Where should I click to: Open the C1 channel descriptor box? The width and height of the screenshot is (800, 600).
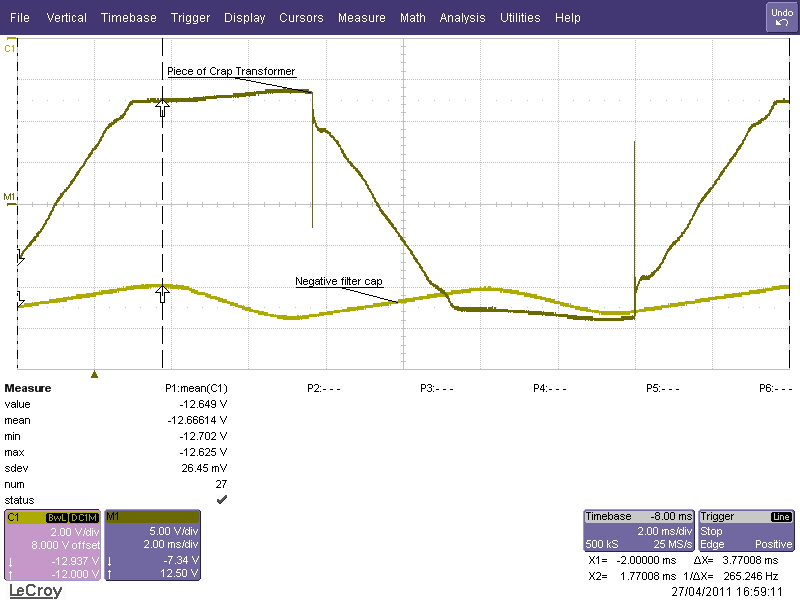(52, 545)
